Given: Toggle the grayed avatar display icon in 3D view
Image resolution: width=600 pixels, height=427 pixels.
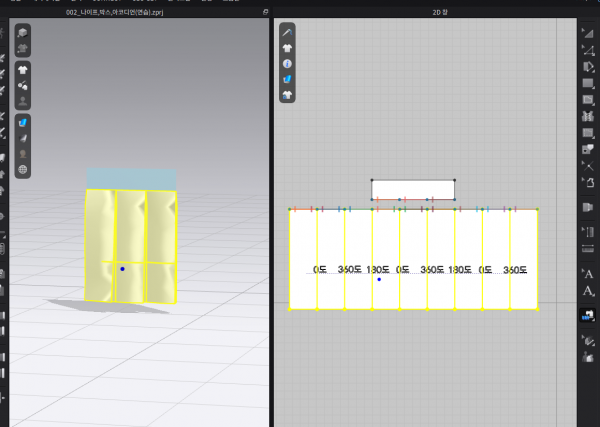Looking at the screenshot, I should tap(23, 101).
